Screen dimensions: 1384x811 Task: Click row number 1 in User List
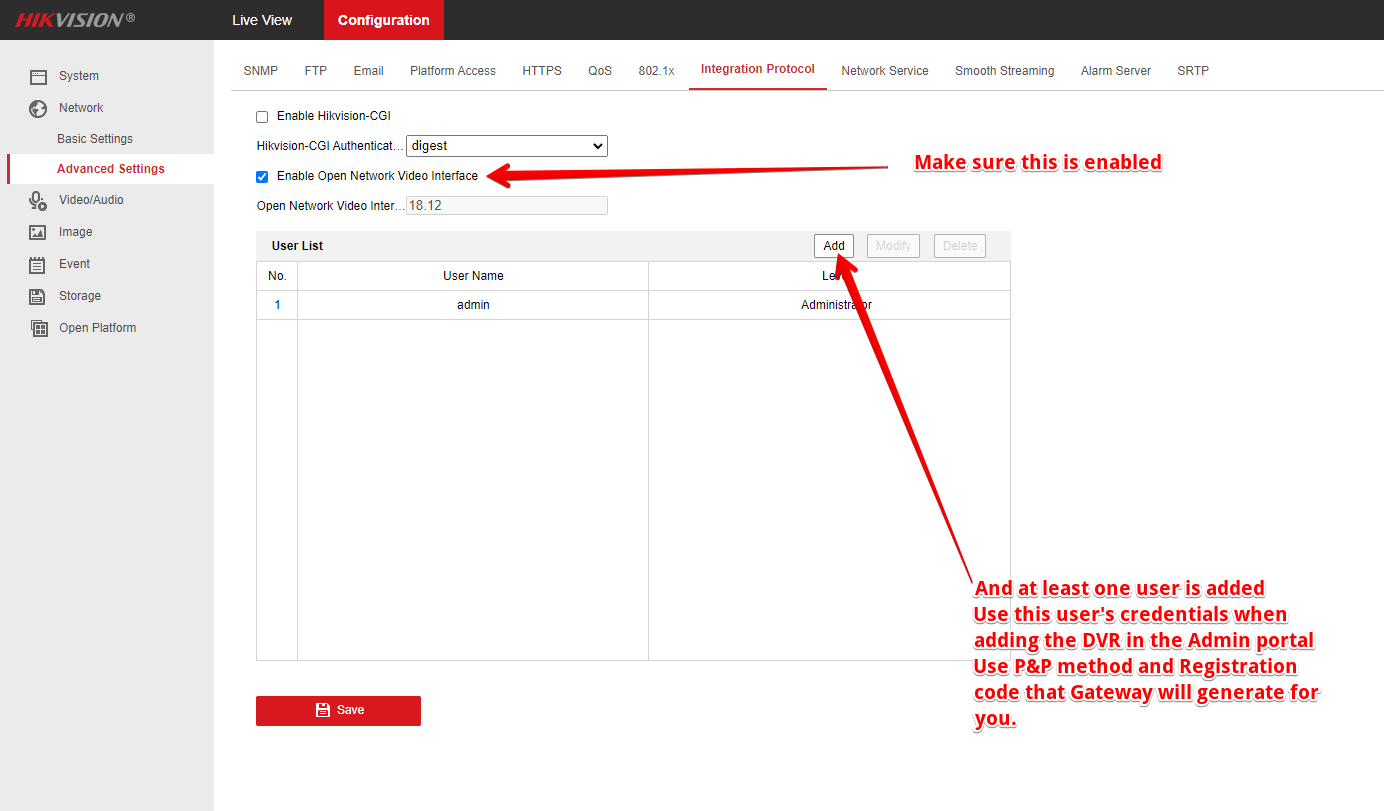(x=277, y=305)
